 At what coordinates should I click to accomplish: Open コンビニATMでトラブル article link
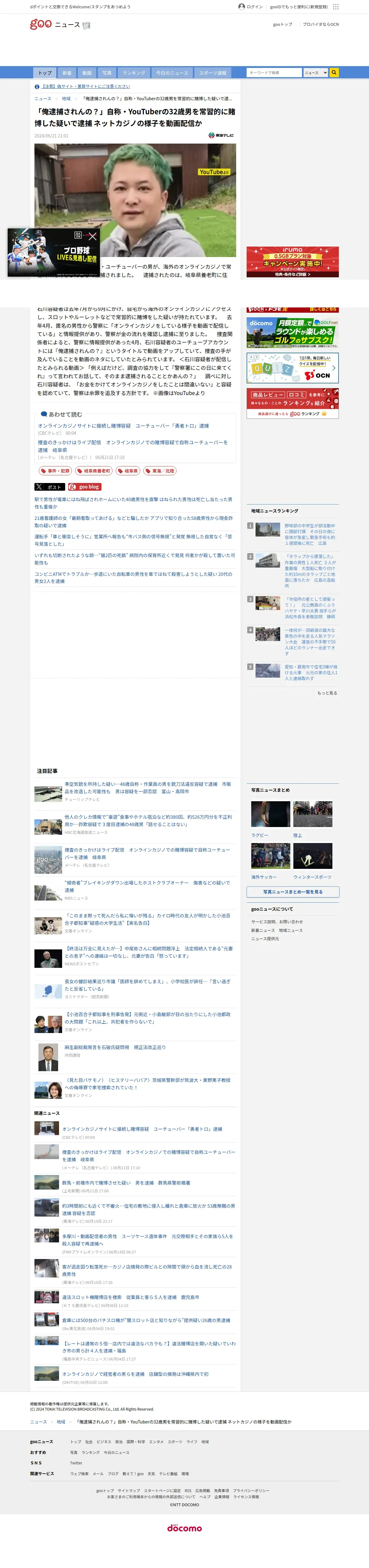(x=133, y=578)
